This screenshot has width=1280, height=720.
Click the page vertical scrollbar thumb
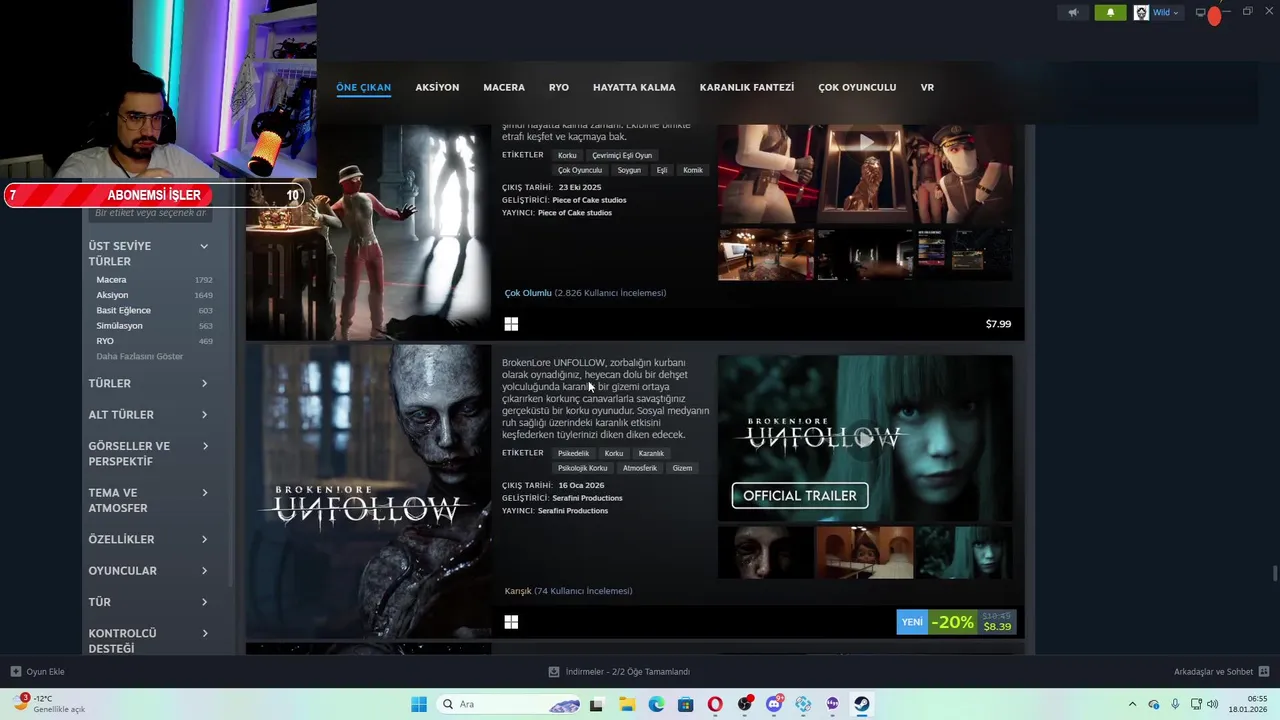coord(1274,573)
